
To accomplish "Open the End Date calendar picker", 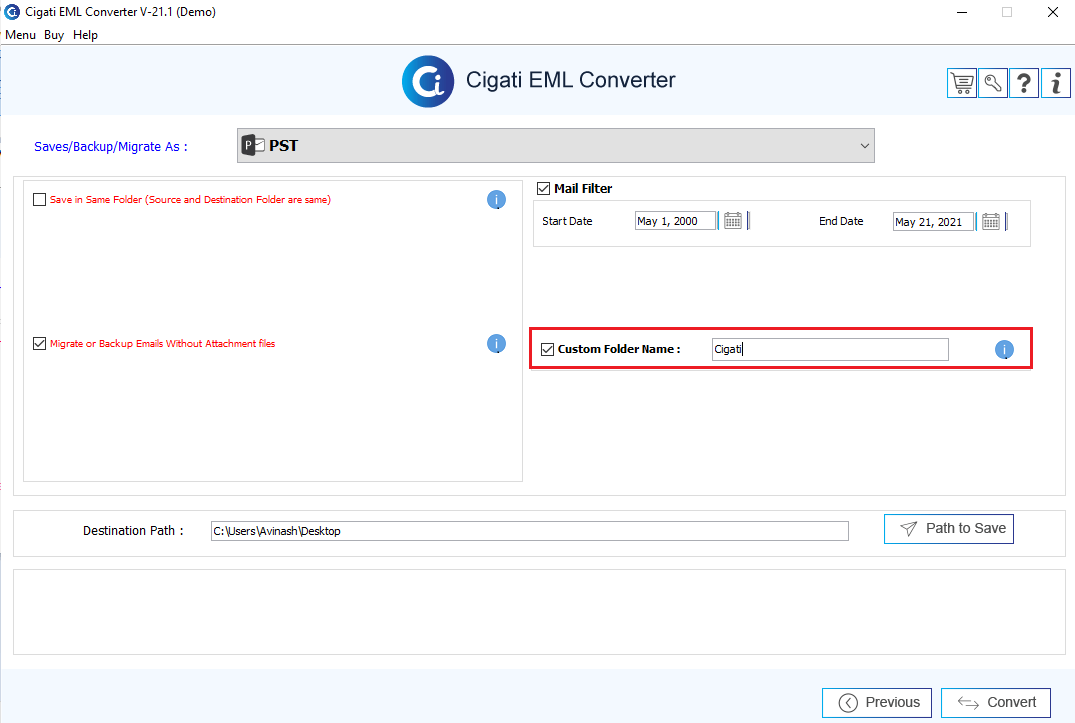I will (x=991, y=221).
